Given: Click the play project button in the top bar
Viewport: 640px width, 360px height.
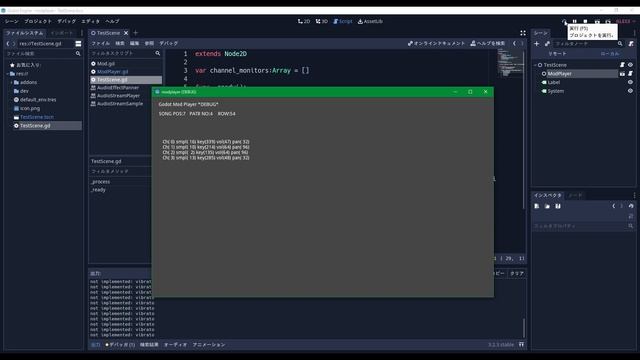Looking at the screenshot, I should 564,22.
